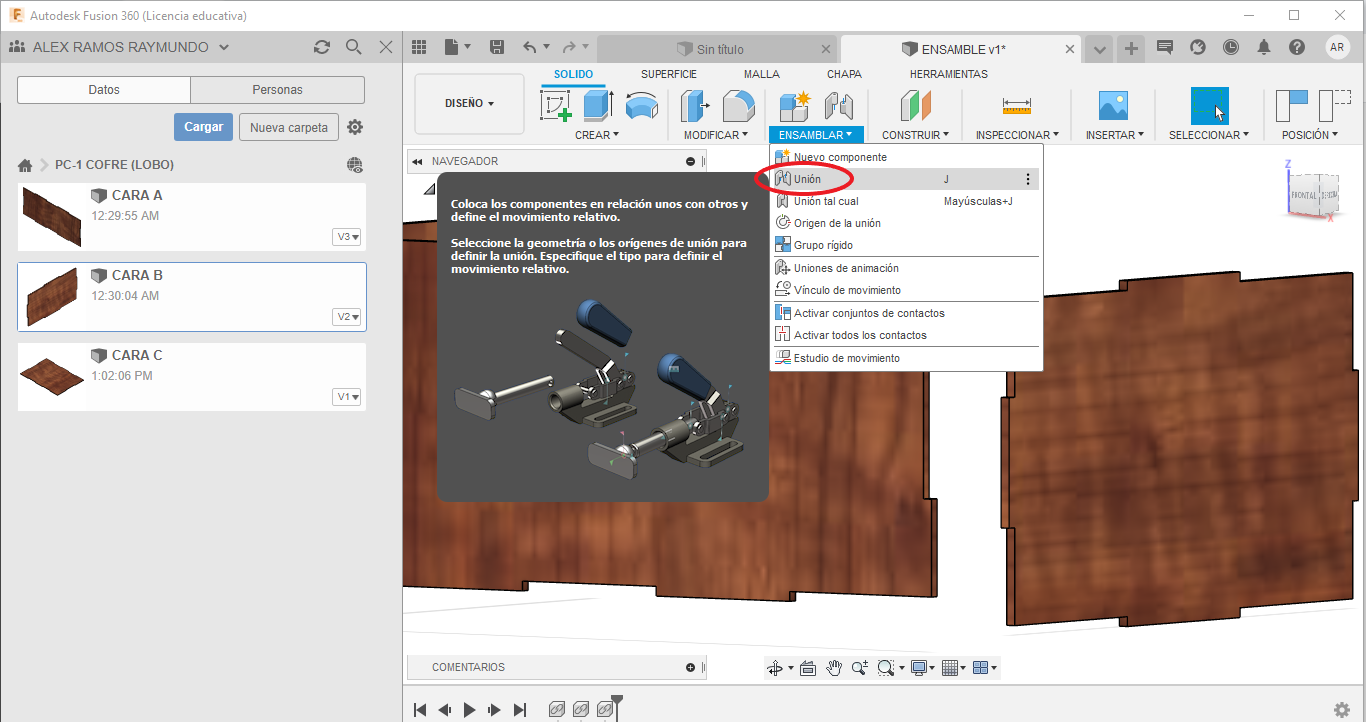Viewport: 1366px width, 722px height.
Task: Click the ViewCube front face
Action: pyautogui.click(x=1303, y=195)
